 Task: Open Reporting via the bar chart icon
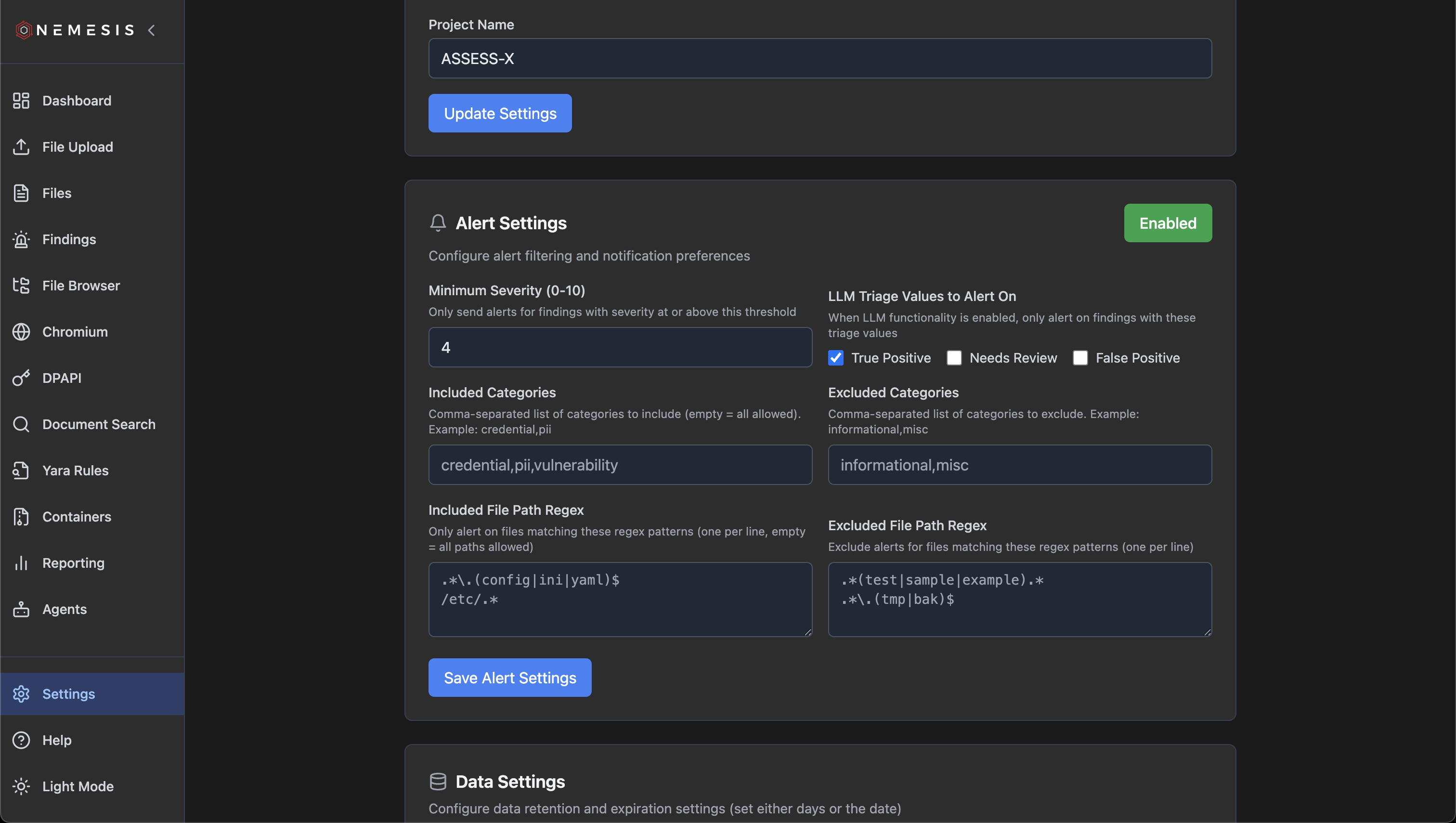pyautogui.click(x=21, y=563)
